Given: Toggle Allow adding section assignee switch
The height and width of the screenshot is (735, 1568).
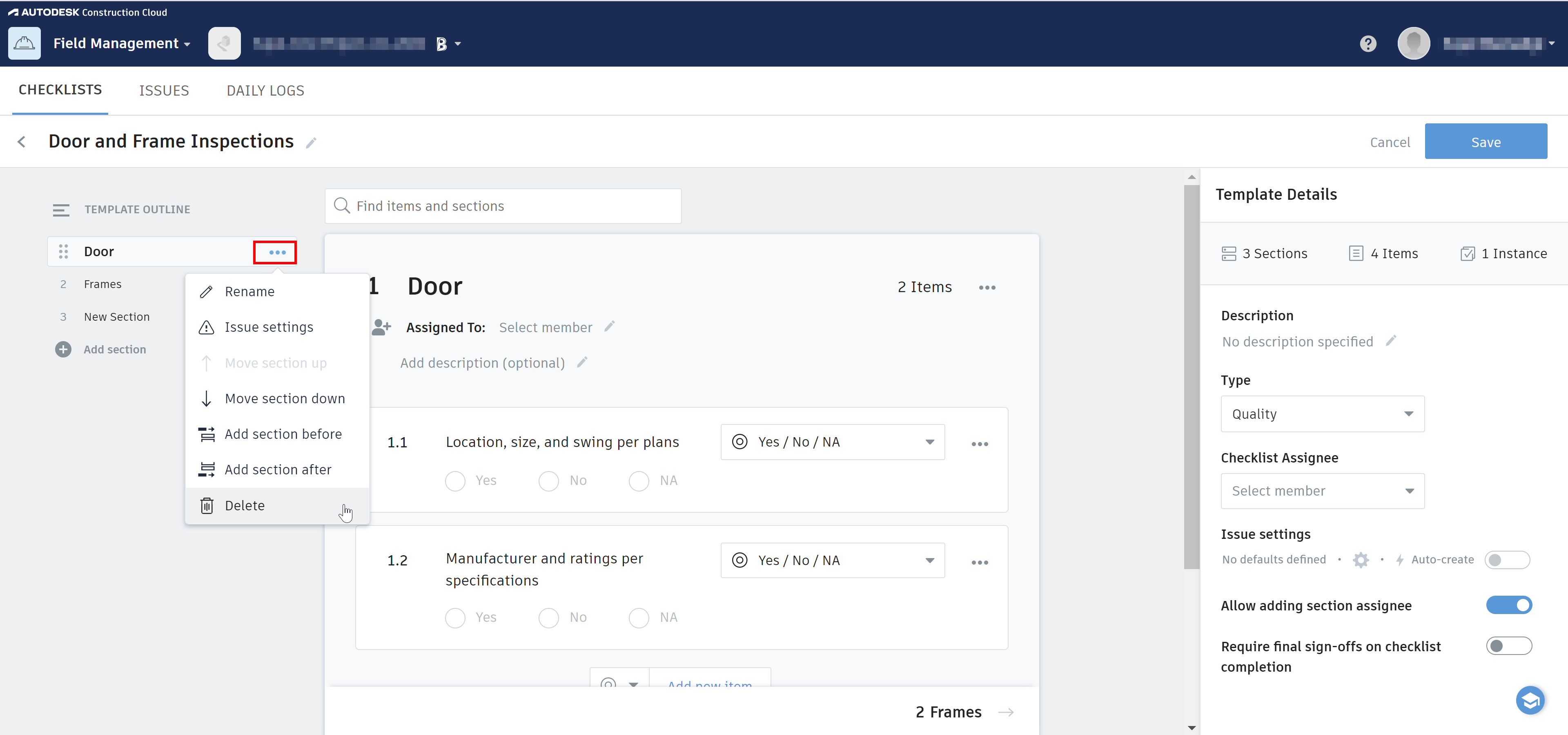Looking at the screenshot, I should [x=1508, y=605].
